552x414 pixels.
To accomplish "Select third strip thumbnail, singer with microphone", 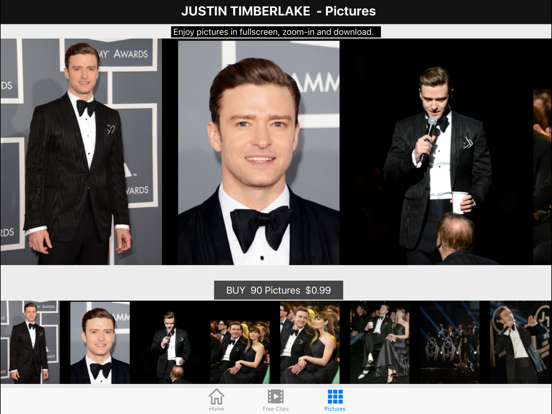I will tap(170, 342).
